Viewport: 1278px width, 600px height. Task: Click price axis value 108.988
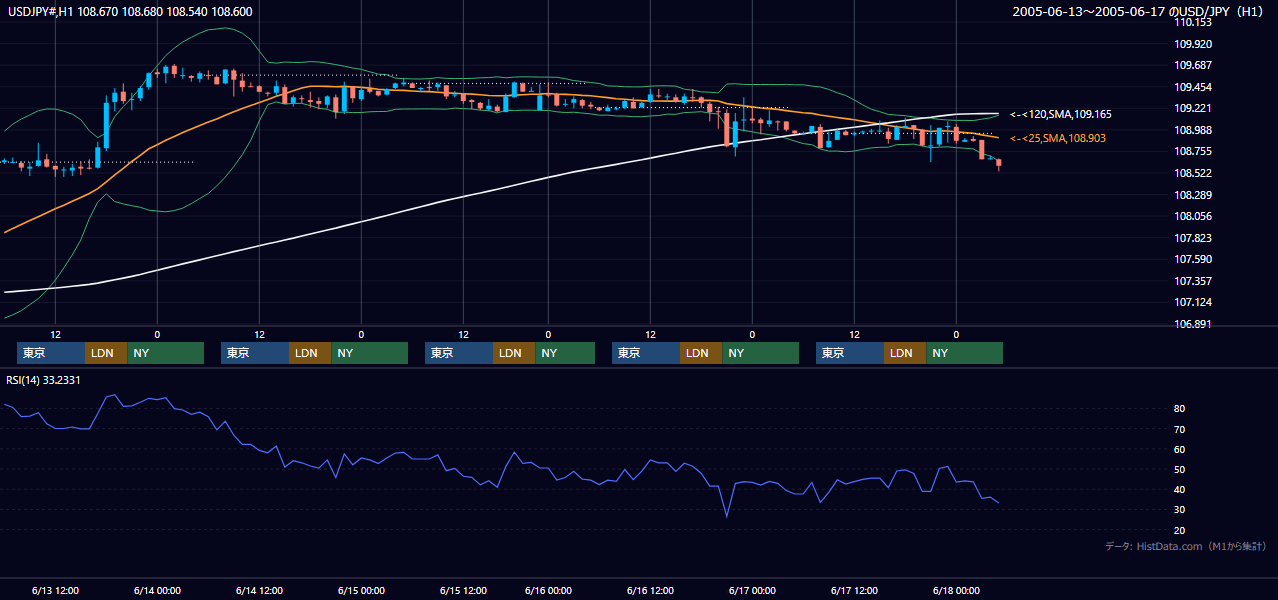tap(1193, 130)
